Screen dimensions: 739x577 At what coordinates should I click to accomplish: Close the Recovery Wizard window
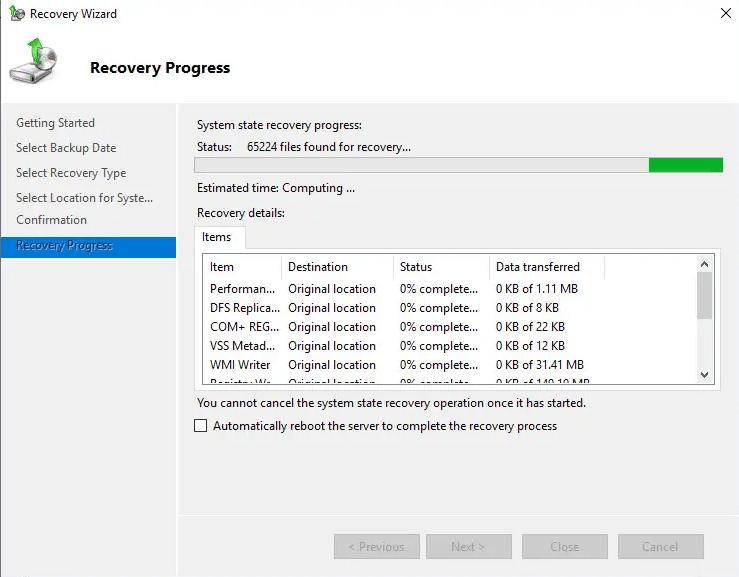[723, 14]
